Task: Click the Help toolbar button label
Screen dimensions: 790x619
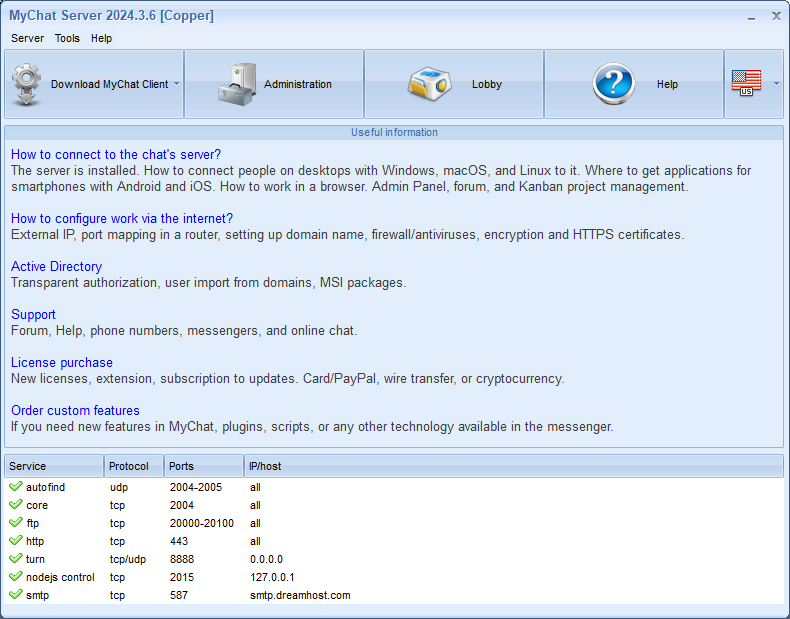Action: 667,84
